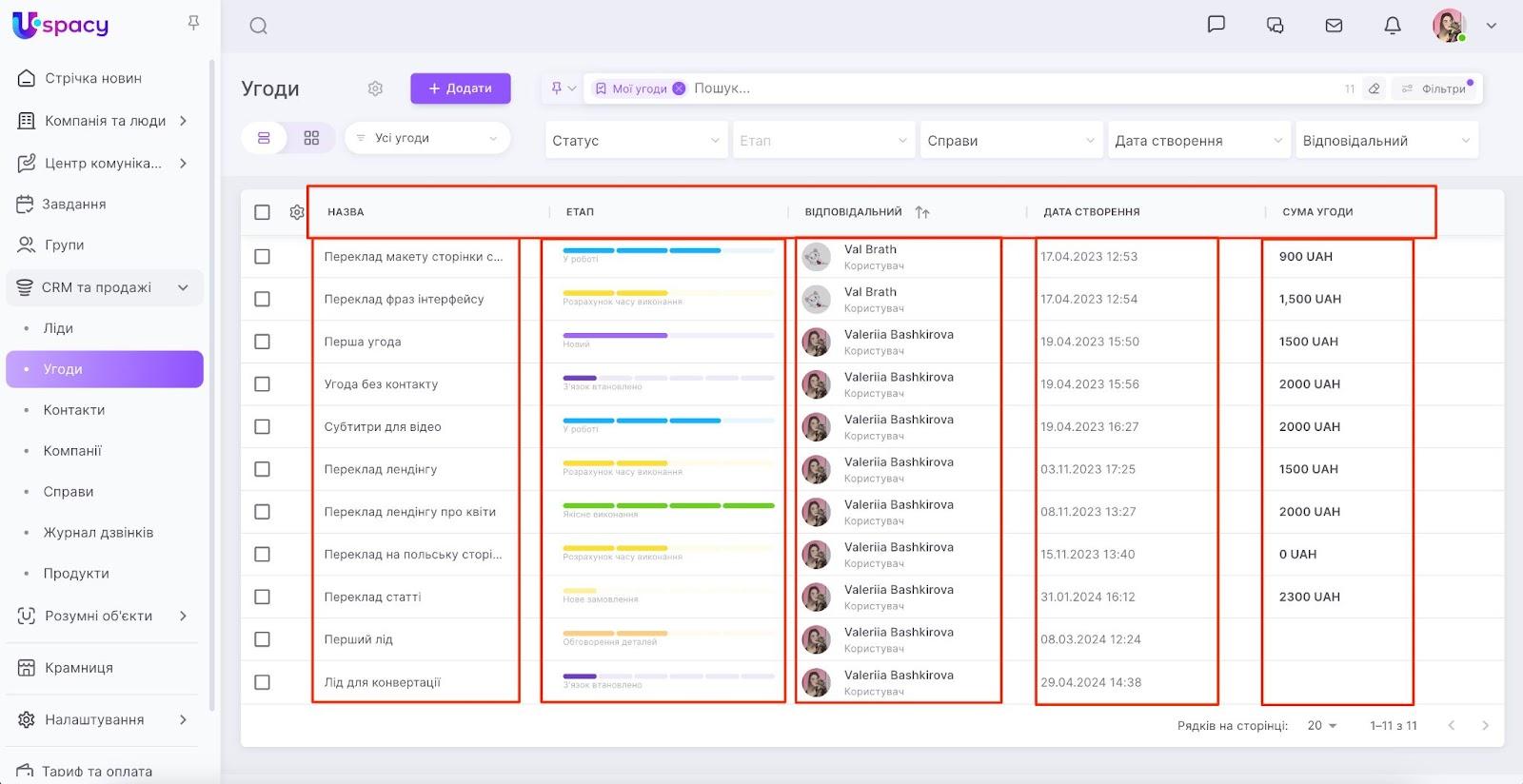Open the search magnifier icon

[x=258, y=27]
